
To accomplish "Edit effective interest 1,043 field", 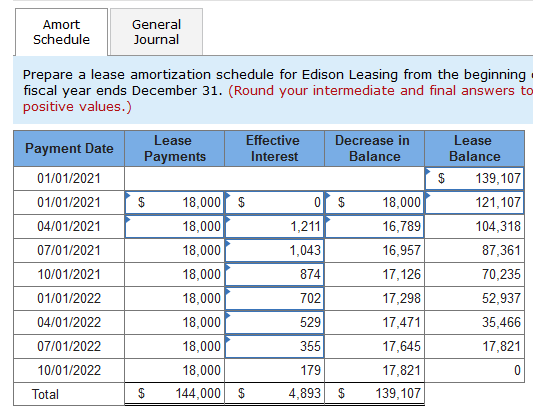I will pyautogui.click(x=274, y=251).
